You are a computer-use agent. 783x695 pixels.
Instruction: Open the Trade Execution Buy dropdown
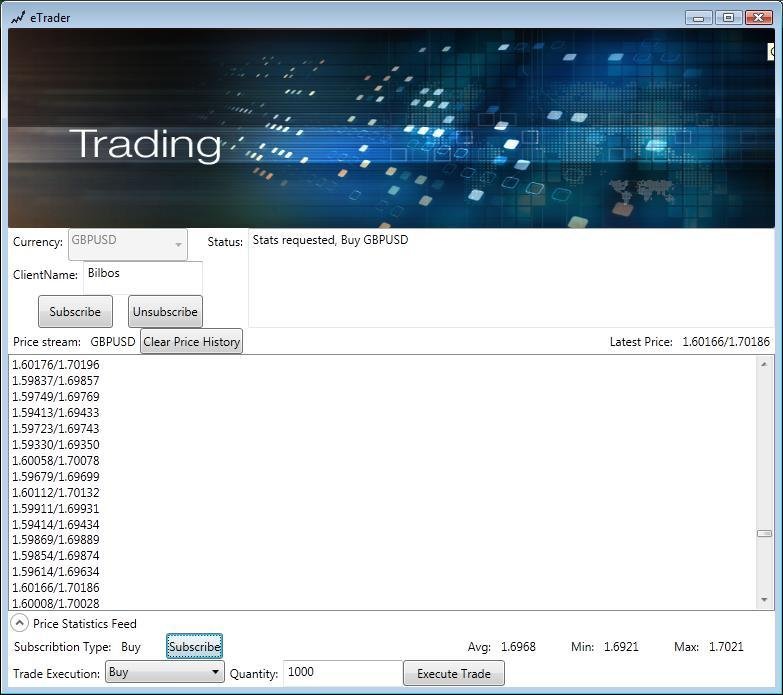(165, 672)
